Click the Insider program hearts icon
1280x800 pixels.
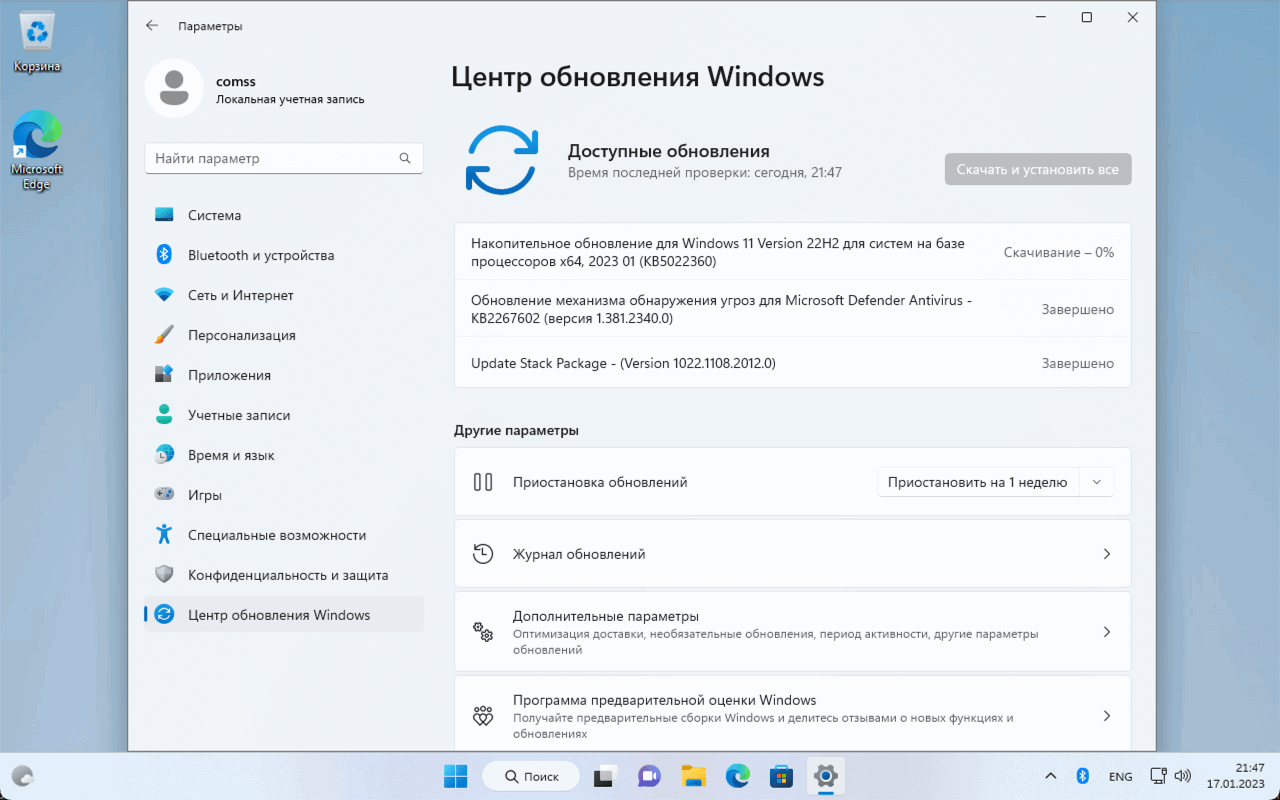(483, 716)
